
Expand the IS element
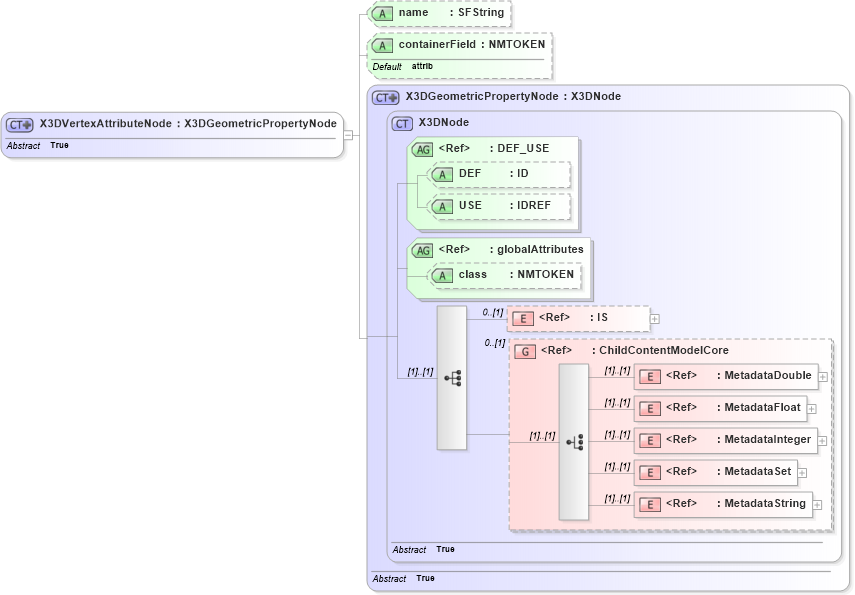[655, 319]
